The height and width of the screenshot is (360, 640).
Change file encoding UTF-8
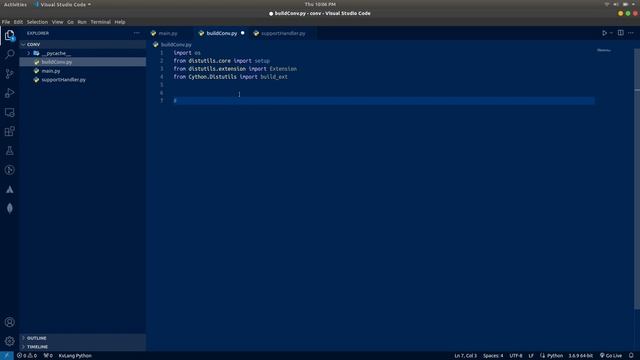pos(516,356)
